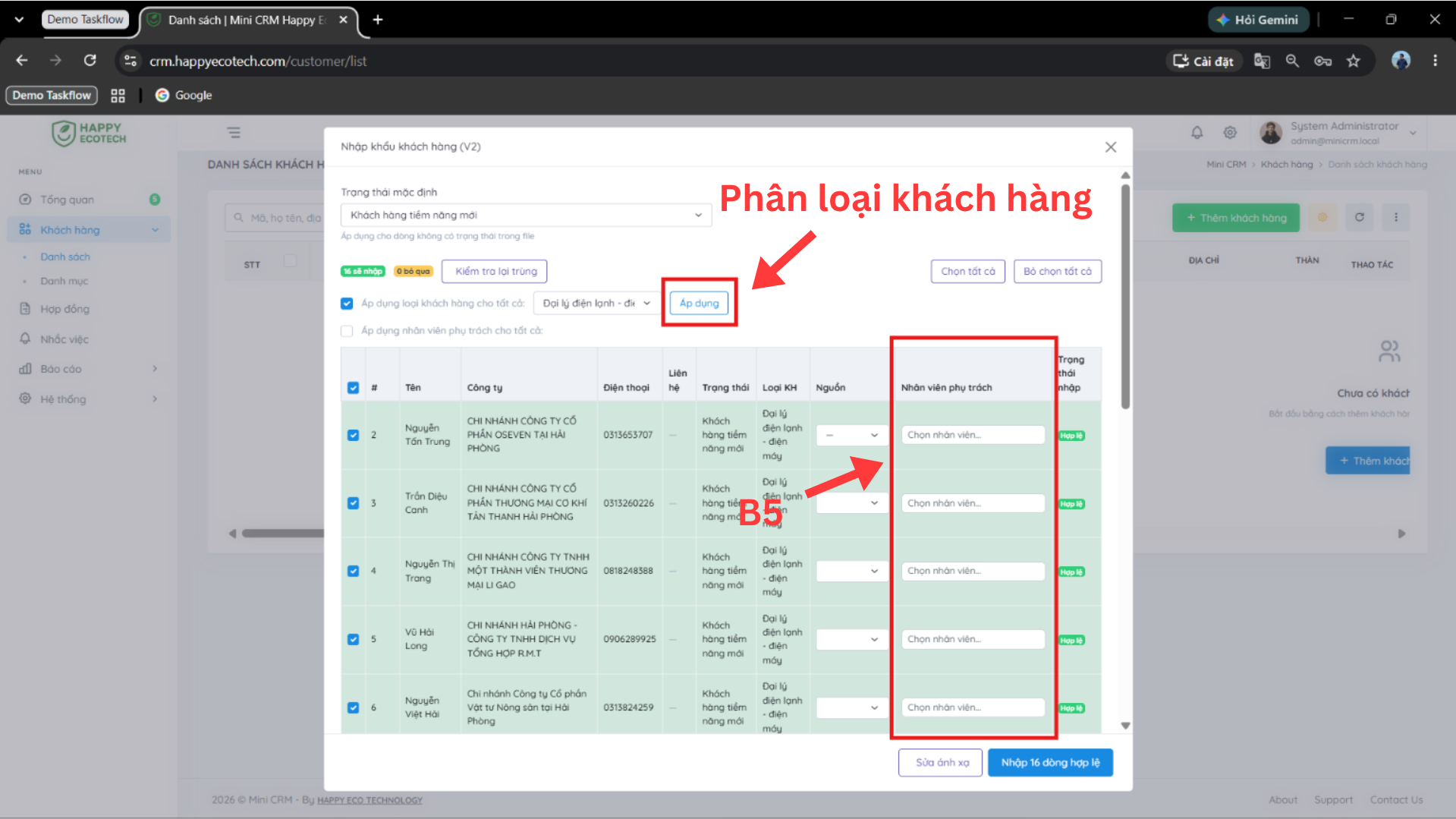Viewport: 1456px width, 819px height.
Task: Uncheck the row for Trần Diệu Canh
Action: (x=353, y=503)
